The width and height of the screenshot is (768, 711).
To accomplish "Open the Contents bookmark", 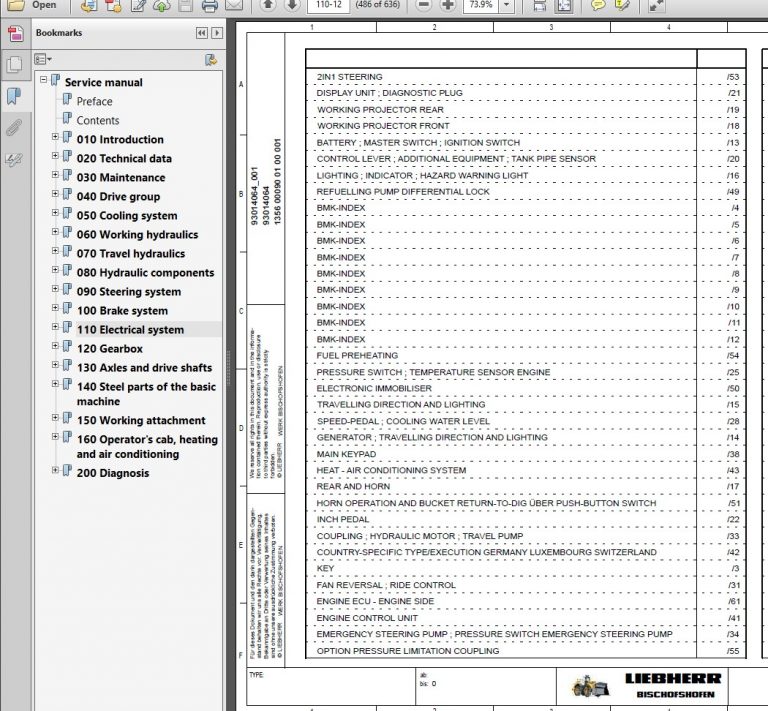I will pos(98,120).
